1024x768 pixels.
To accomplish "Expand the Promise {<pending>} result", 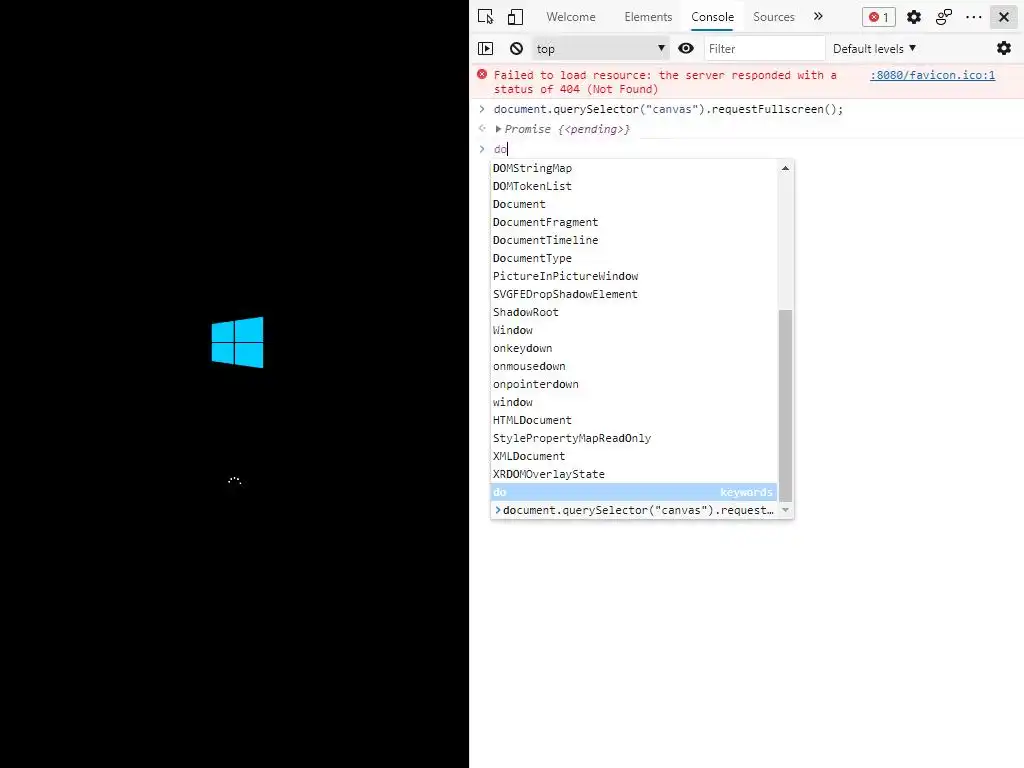I will [498, 129].
